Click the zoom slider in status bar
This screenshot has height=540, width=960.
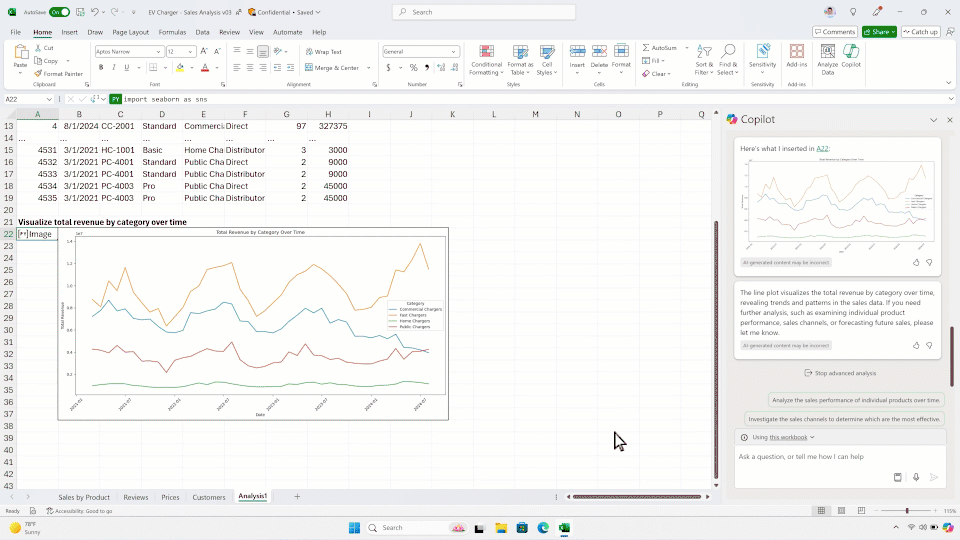[907, 511]
